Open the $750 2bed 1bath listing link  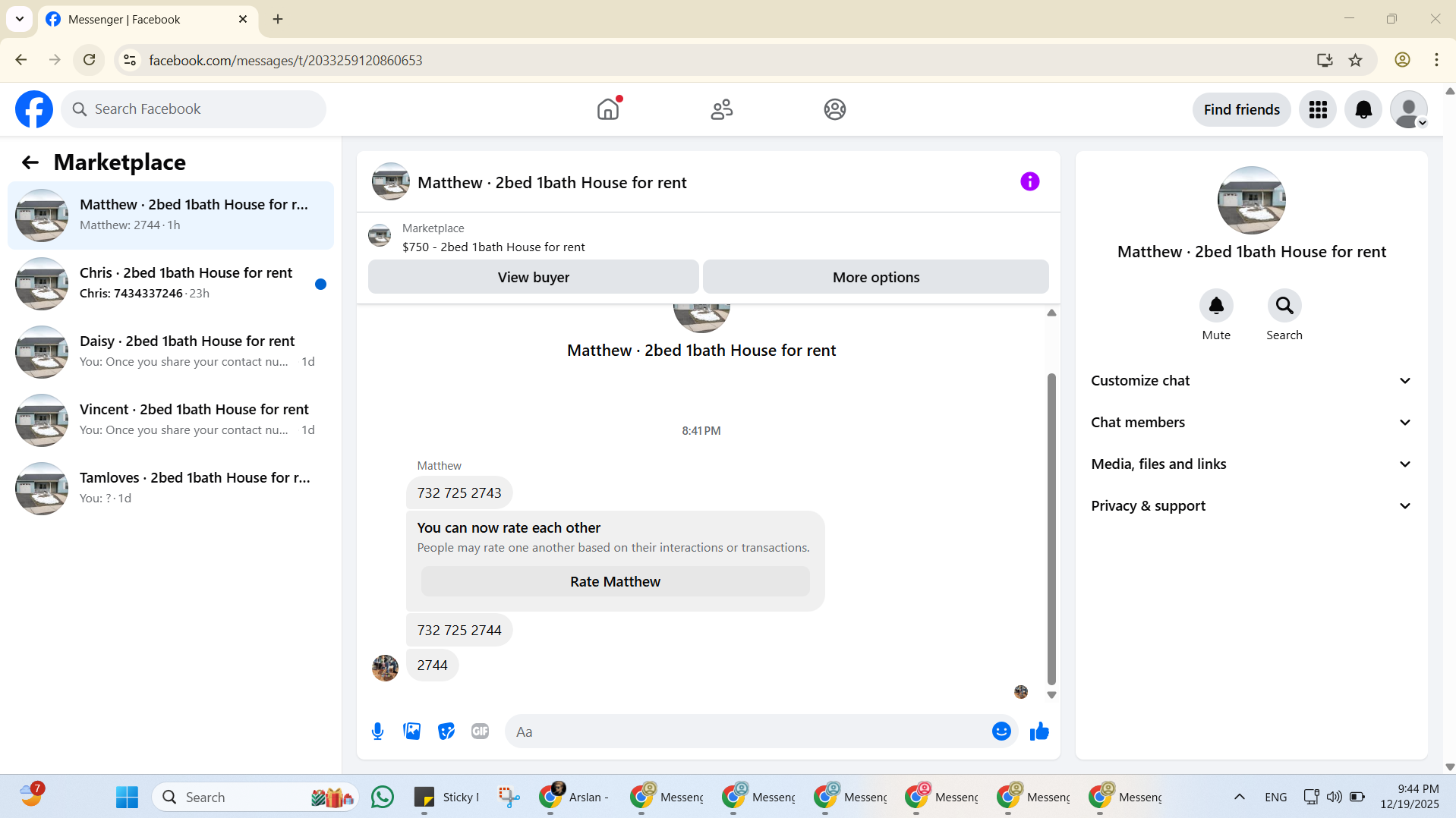click(x=493, y=247)
